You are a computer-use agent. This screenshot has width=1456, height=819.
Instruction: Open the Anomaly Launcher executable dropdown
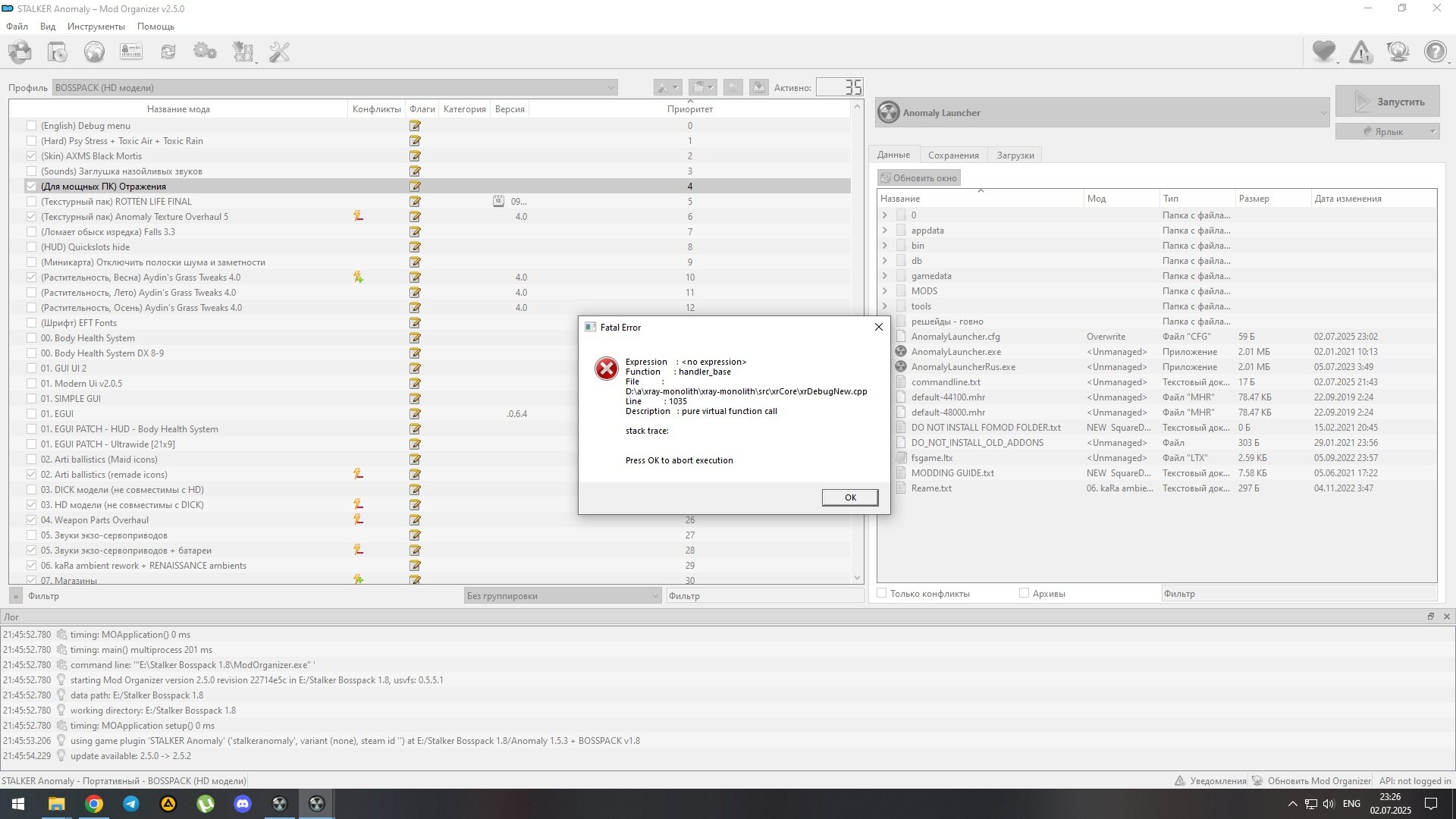[x=1103, y=112]
